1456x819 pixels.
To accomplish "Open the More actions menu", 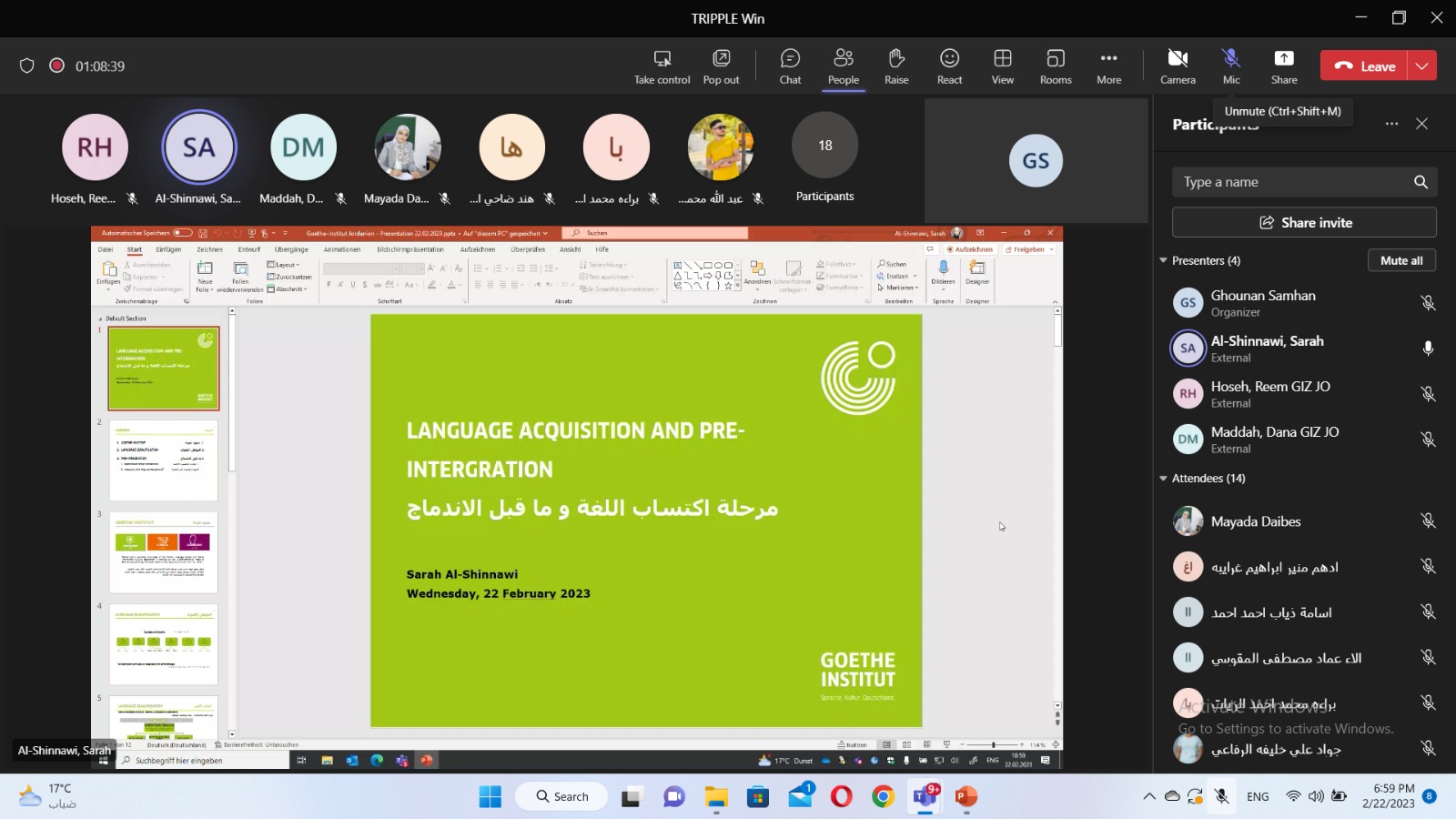I will click(1108, 66).
